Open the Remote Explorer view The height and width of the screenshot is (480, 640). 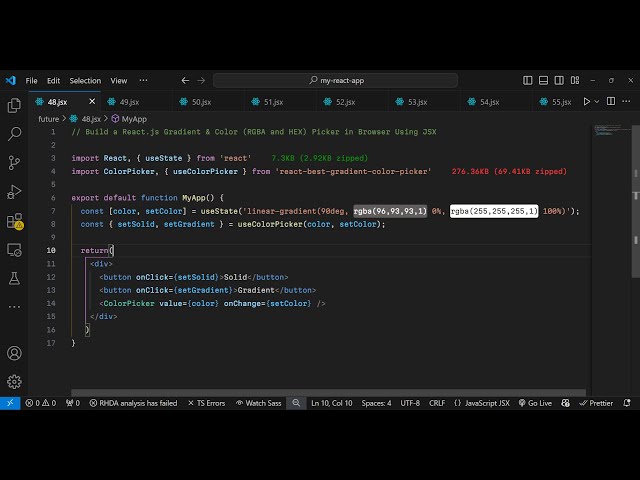coord(14,250)
